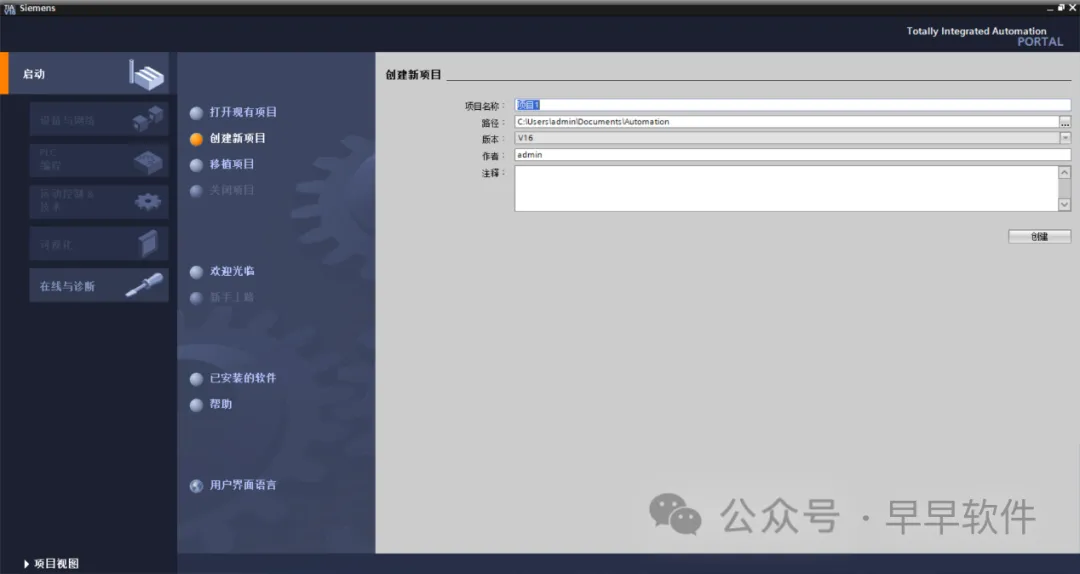This screenshot has width=1080, height=574.
Task: Select the 移植项目 bullet
Action: [196, 165]
